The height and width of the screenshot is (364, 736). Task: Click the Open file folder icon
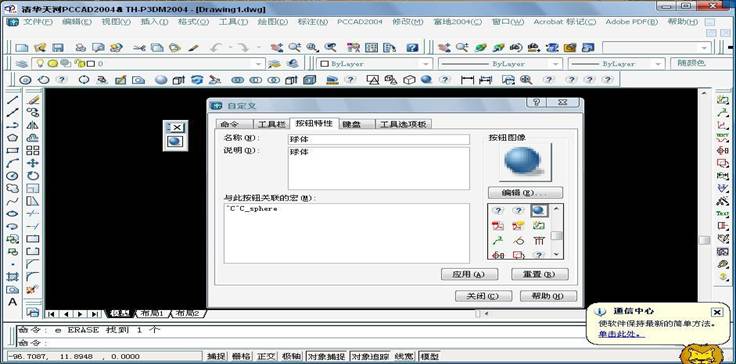[40, 47]
